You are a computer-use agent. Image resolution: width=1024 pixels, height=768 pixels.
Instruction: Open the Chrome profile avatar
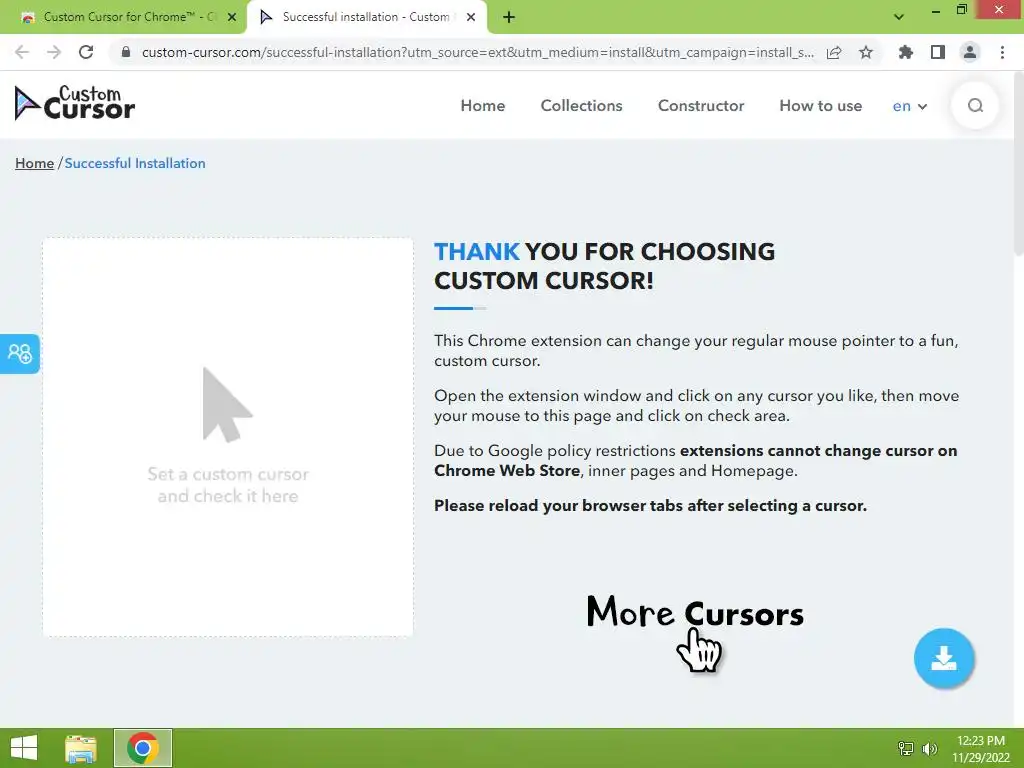tap(970, 52)
